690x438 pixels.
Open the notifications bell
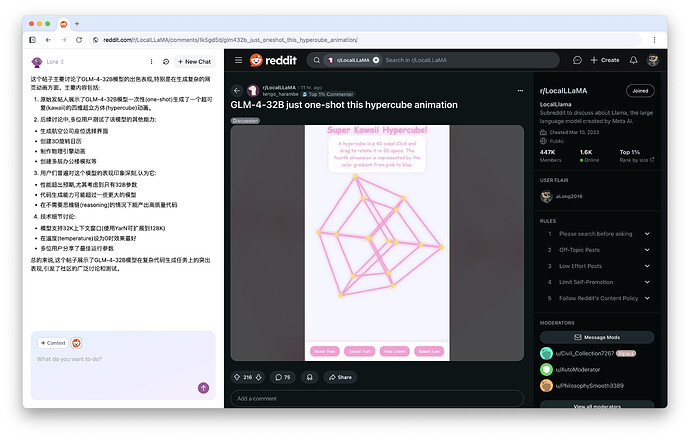tap(633, 60)
